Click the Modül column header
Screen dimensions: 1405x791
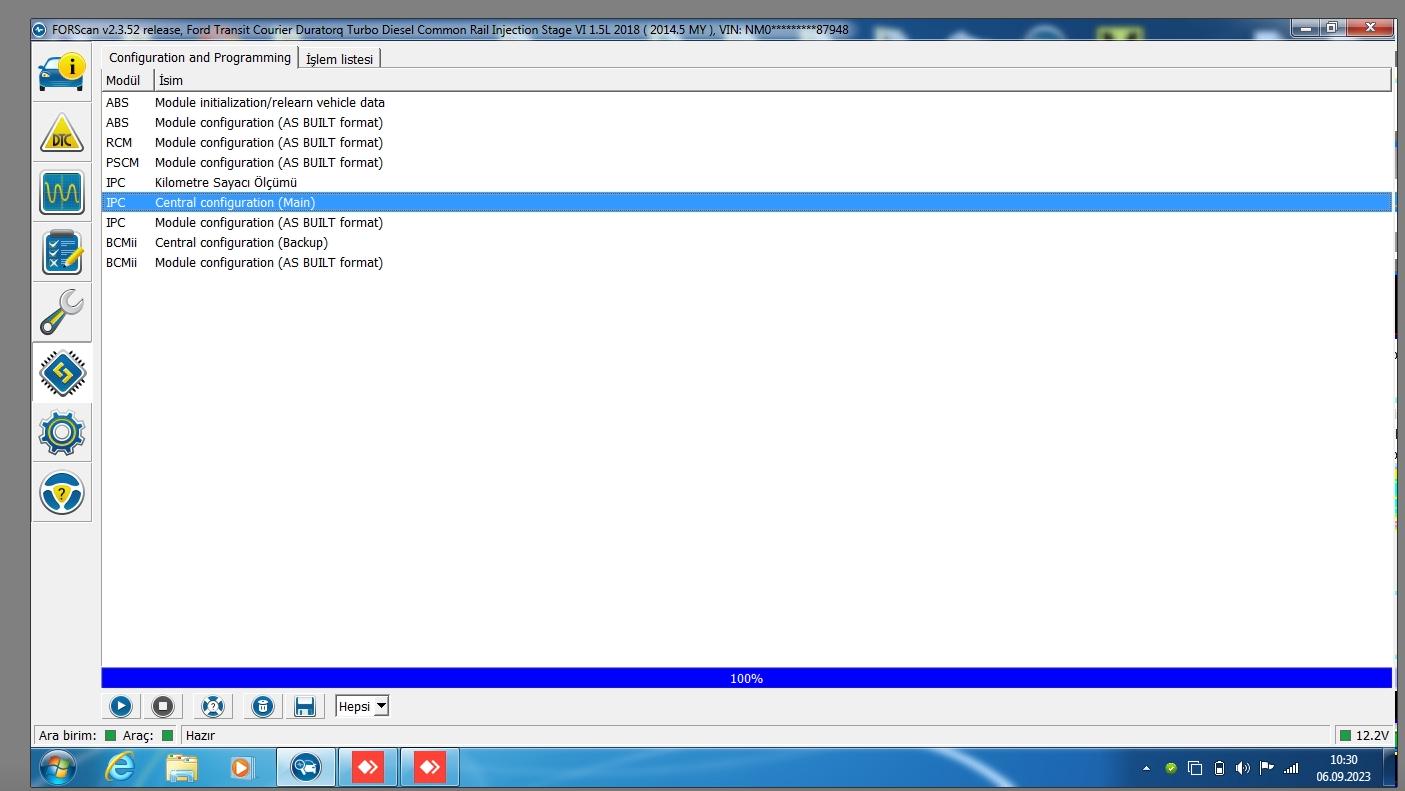click(x=124, y=80)
